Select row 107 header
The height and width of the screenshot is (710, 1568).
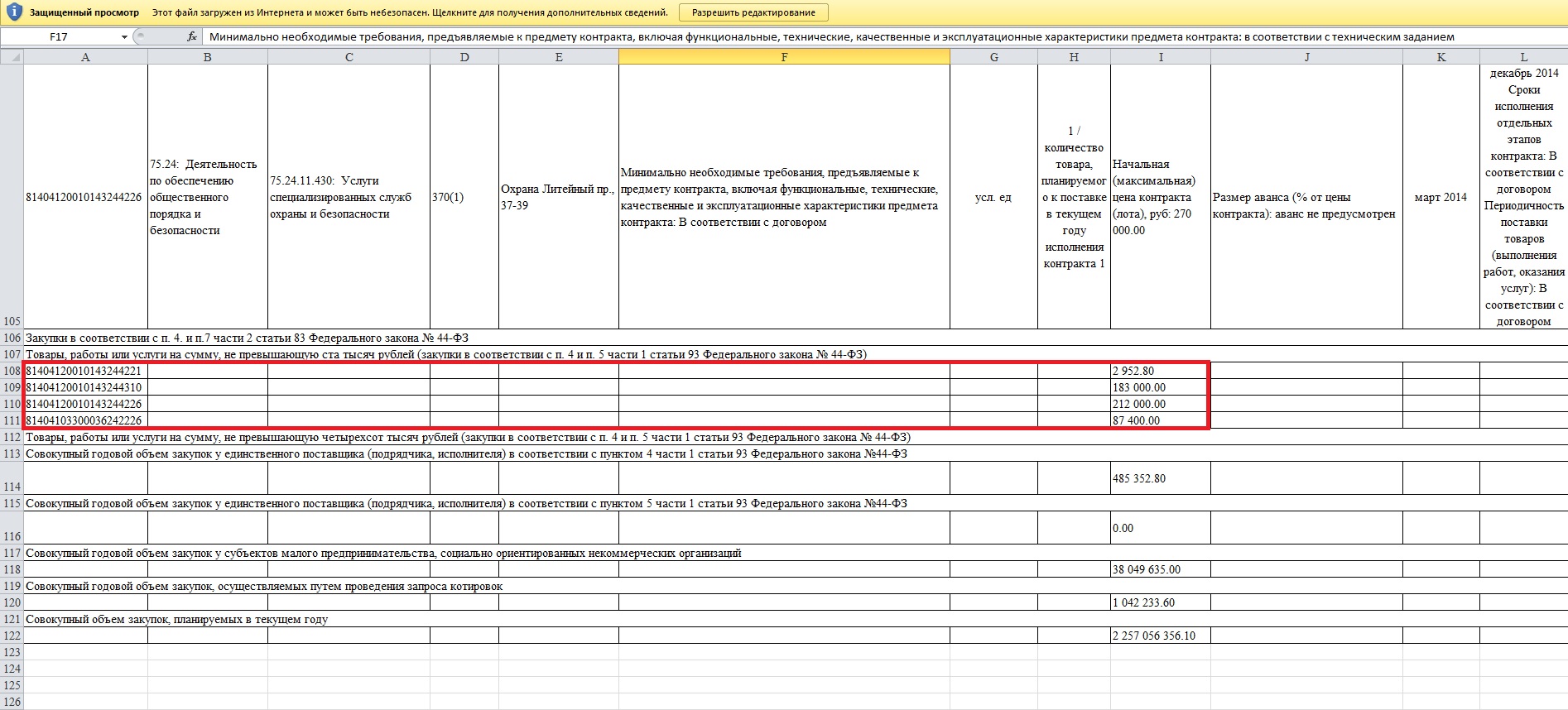coord(12,354)
